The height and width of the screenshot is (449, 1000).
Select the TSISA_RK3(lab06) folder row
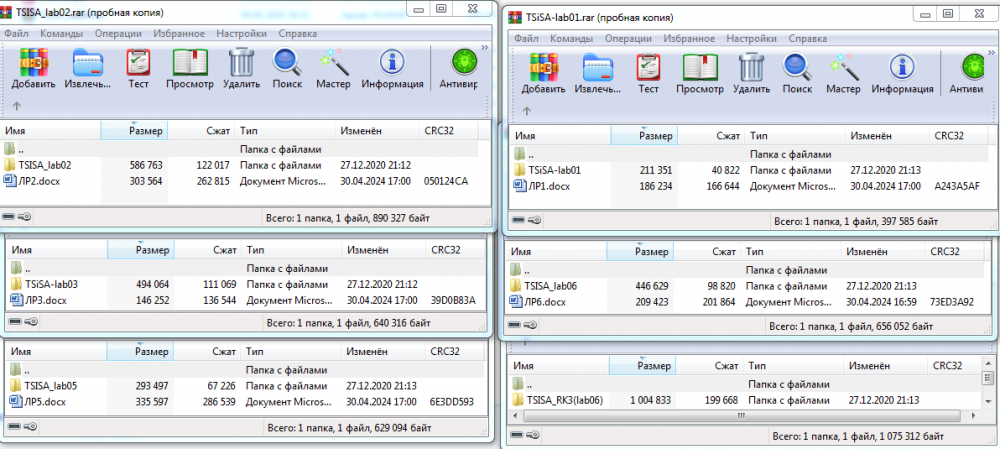[x=564, y=400]
